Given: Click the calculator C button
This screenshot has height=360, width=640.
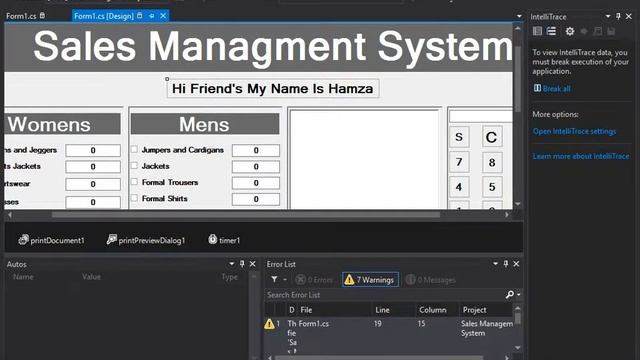Looking at the screenshot, I should [x=492, y=137].
